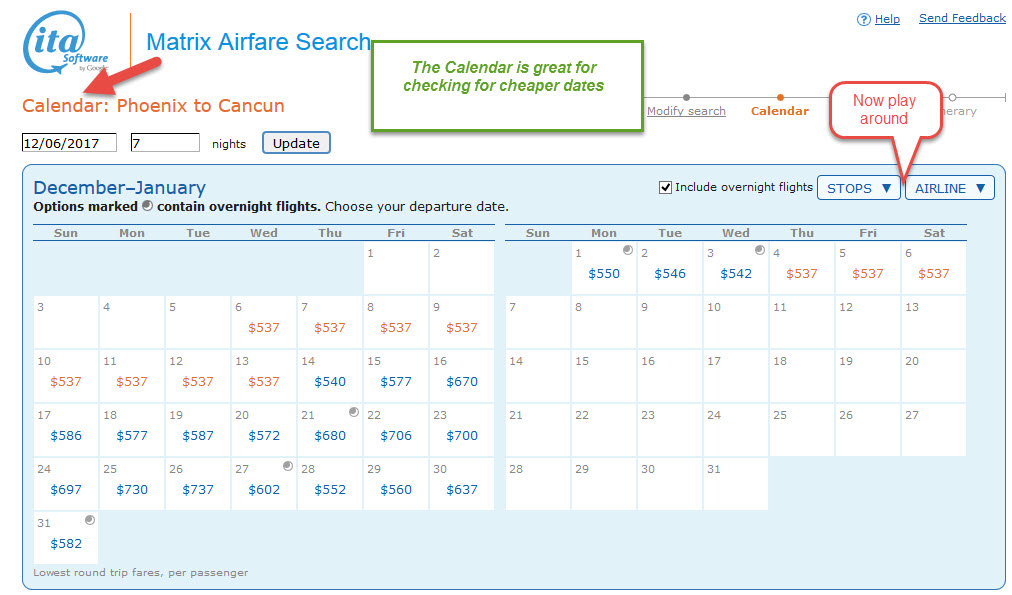This screenshot has width=1012, height=595.
Task: Click the overnight flight icon beside December 3
Action: coord(760,248)
